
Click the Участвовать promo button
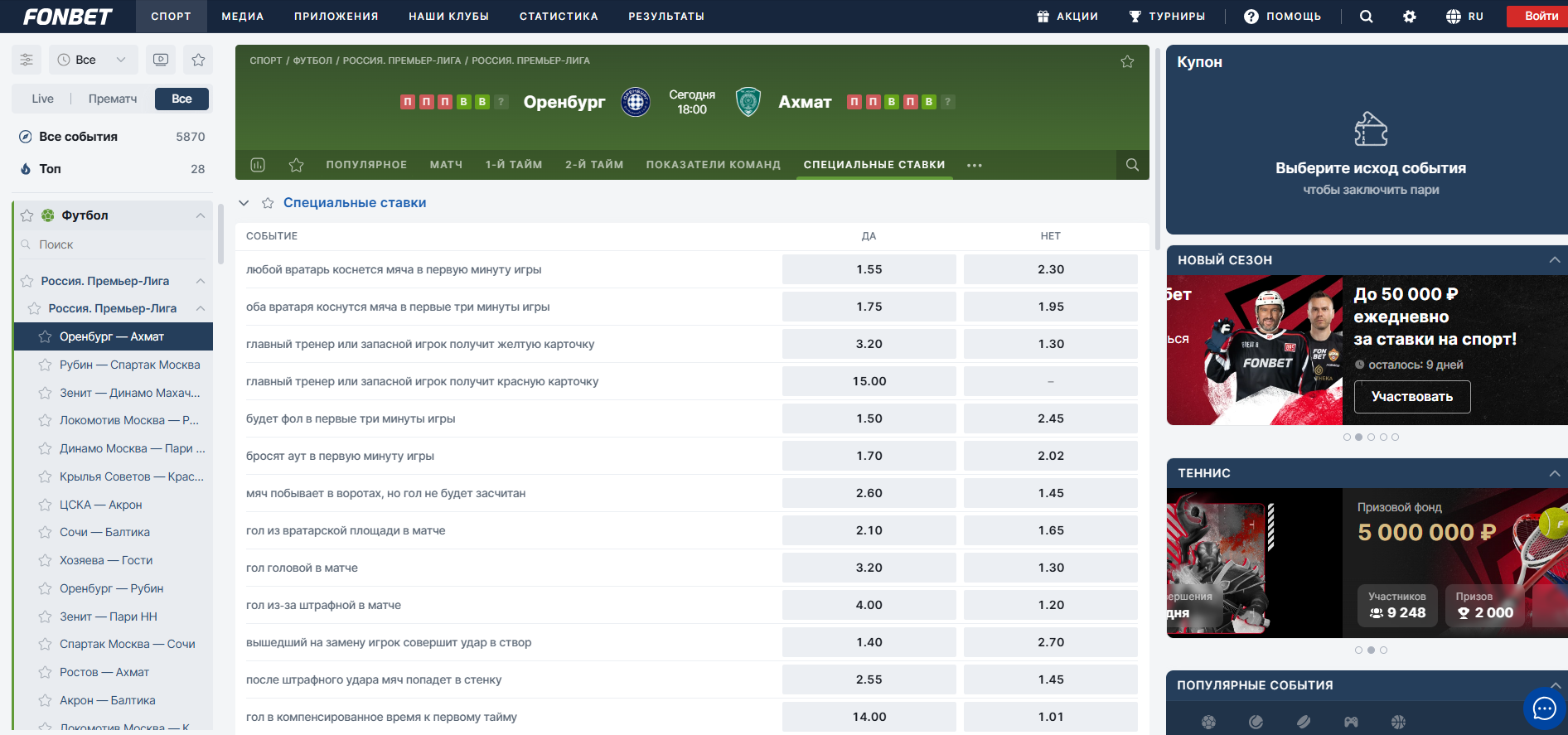pyautogui.click(x=1411, y=397)
